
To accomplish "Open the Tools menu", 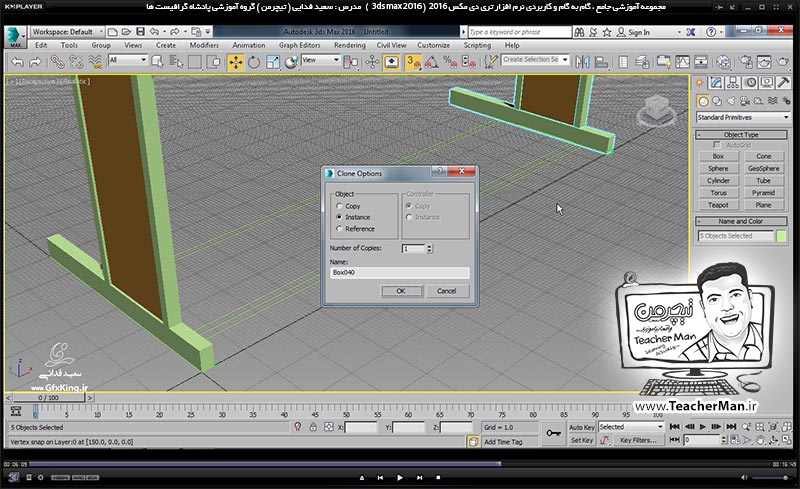I will click(69, 45).
